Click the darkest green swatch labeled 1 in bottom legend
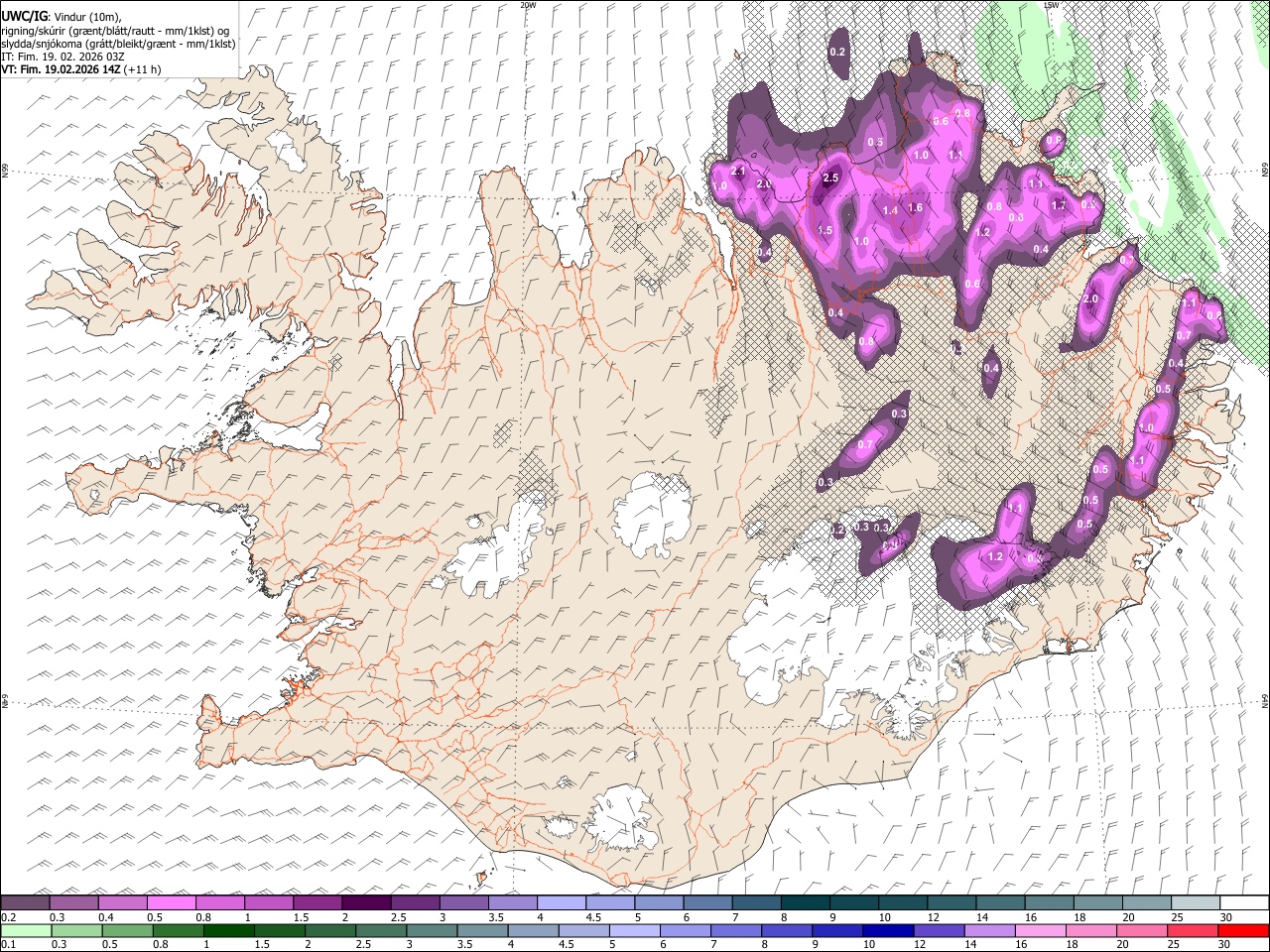Viewport: 1270px width, 952px height. (229, 931)
